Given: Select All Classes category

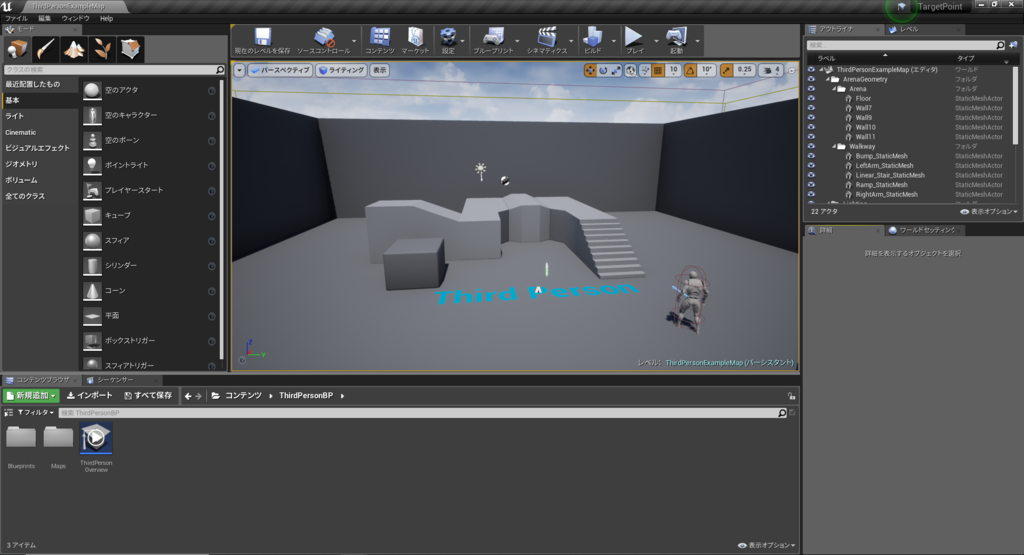Looking at the screenshot, I should coord(25,196).
